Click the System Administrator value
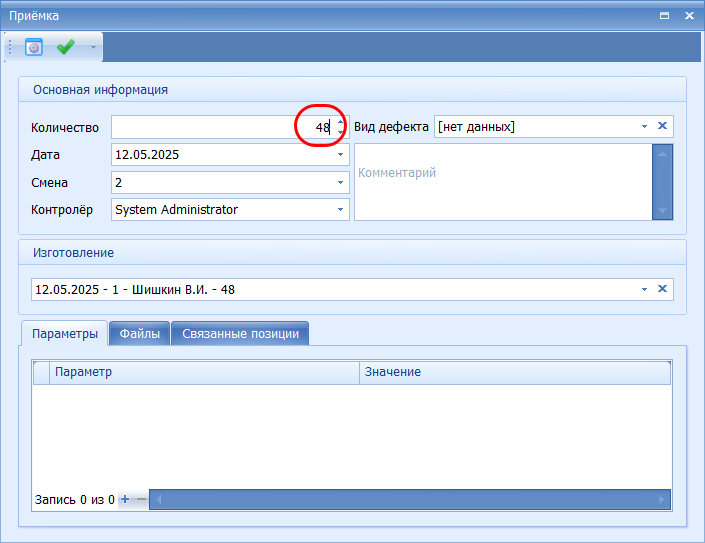 click(176, 209)
